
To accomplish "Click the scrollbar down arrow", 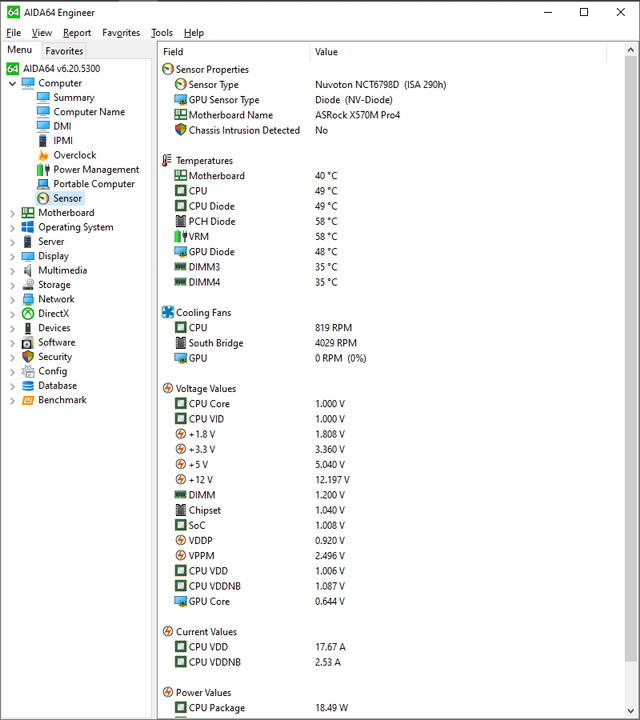I will pos(630,712).
